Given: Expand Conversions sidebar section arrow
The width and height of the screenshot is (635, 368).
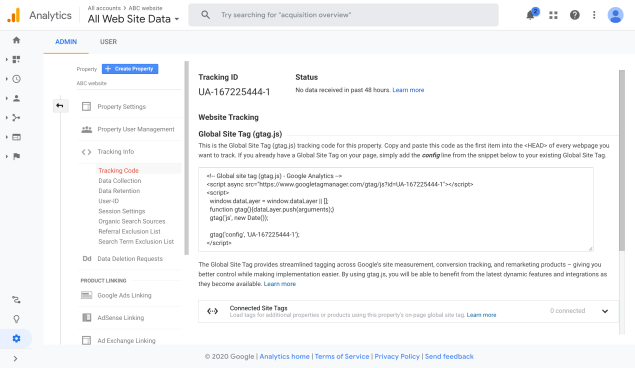Looking at the screenshot, I should pyautogui.click(x=6, y=156).
